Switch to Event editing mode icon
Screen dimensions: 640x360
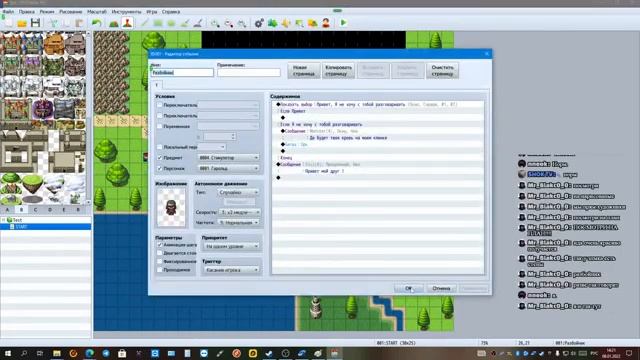pyautogui.click(x=127, y=23)
